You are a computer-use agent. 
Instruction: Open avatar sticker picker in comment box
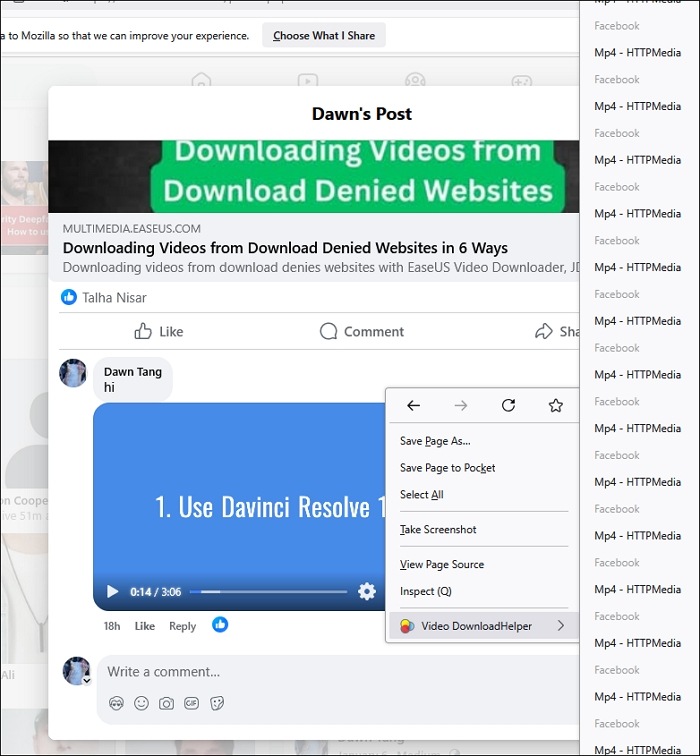click(116, 703)
